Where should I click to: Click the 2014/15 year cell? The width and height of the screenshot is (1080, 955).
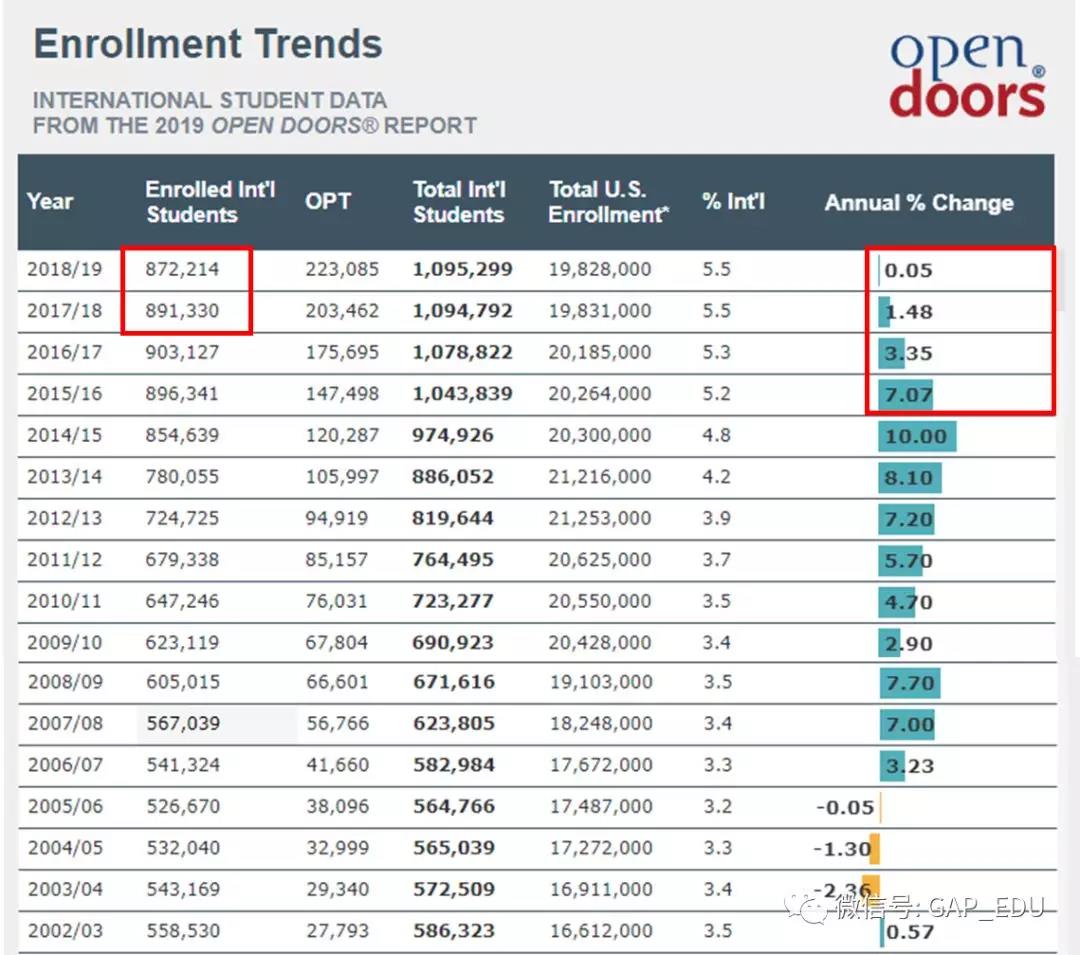(64, 434)
